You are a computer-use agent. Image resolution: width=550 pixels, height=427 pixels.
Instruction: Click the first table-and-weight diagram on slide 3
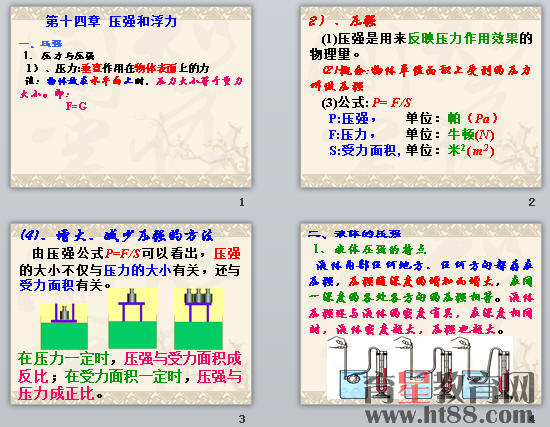coord(64,326)
